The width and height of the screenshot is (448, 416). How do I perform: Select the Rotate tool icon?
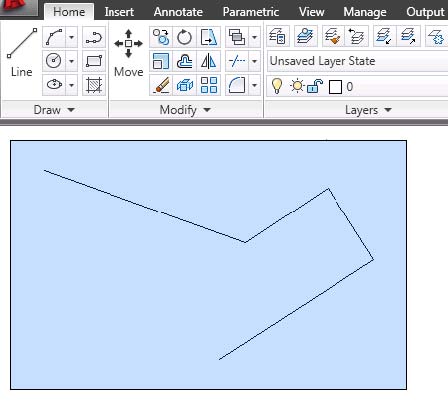[184, 37]
